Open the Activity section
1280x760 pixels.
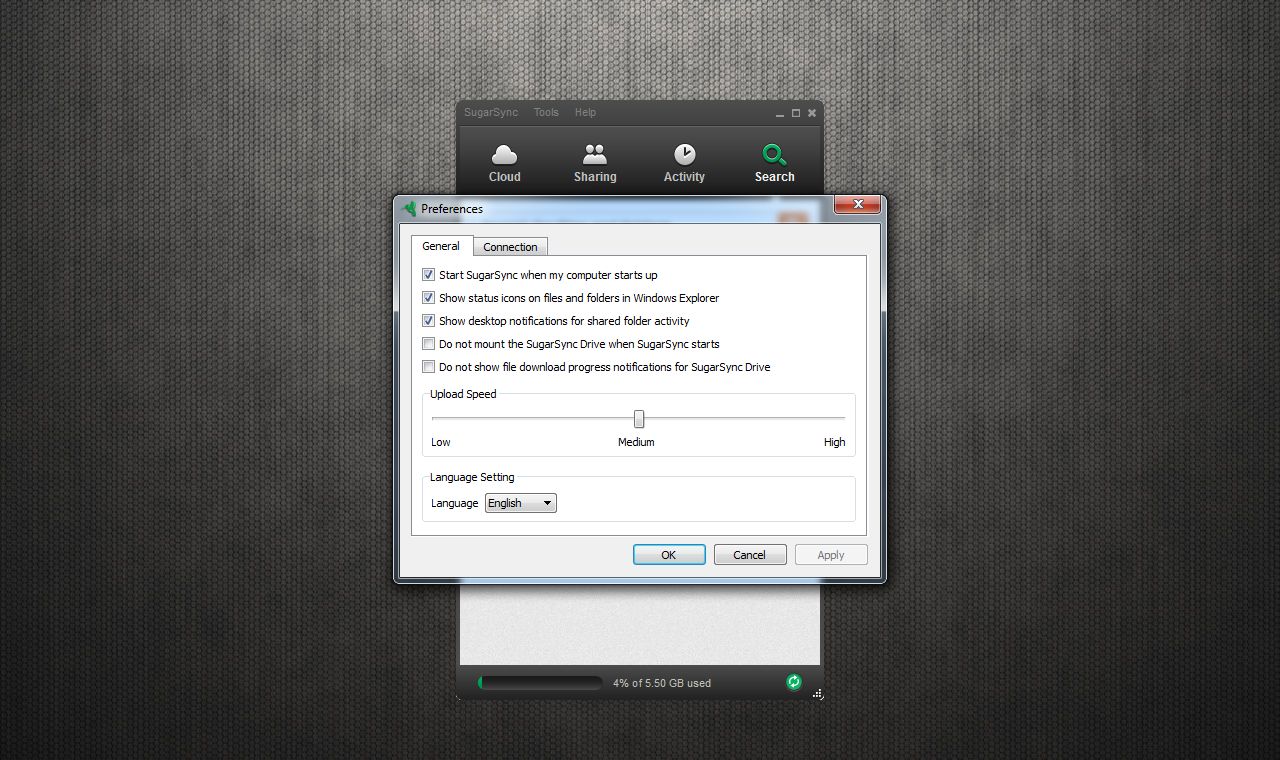684,164
